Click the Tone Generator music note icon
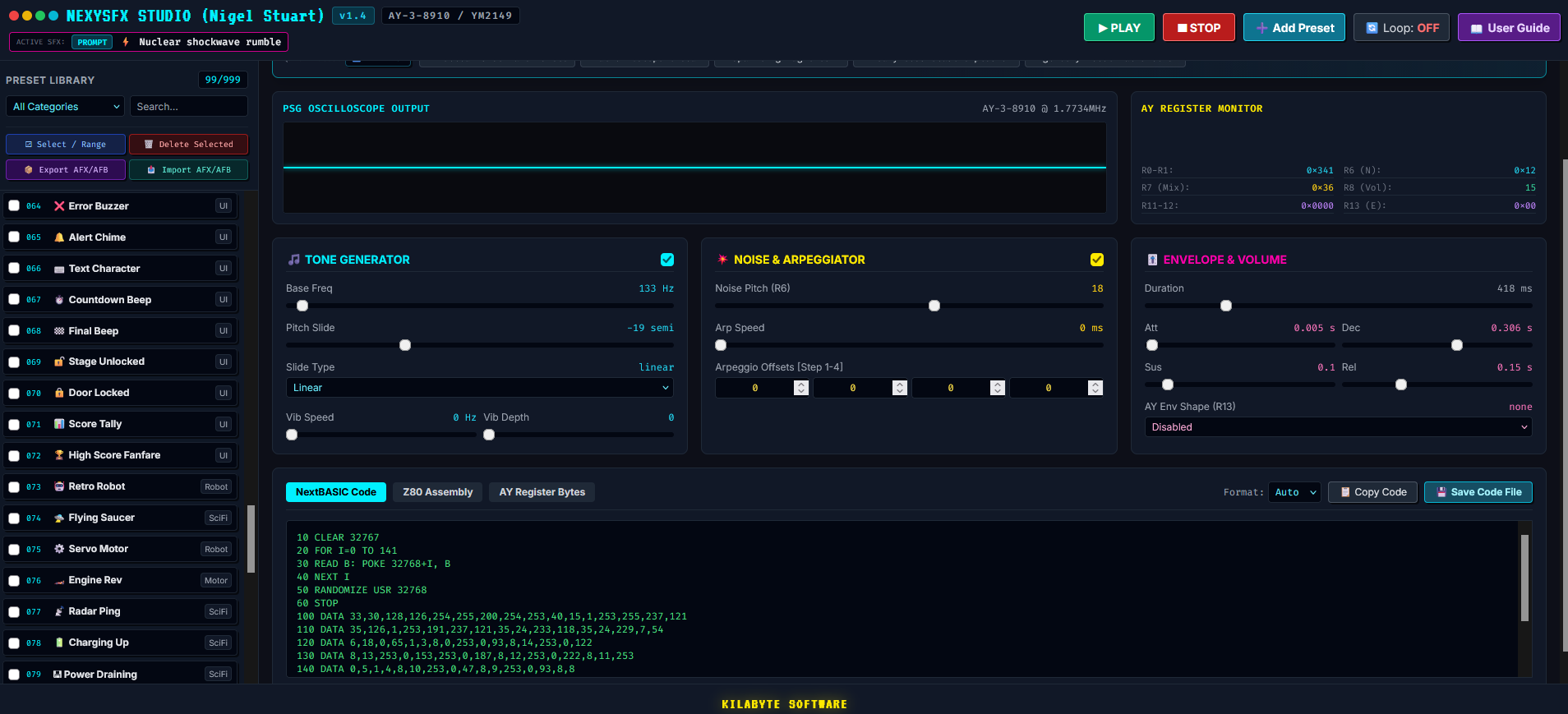This screenshot has width=1568, height=714. tap(294, 260)
